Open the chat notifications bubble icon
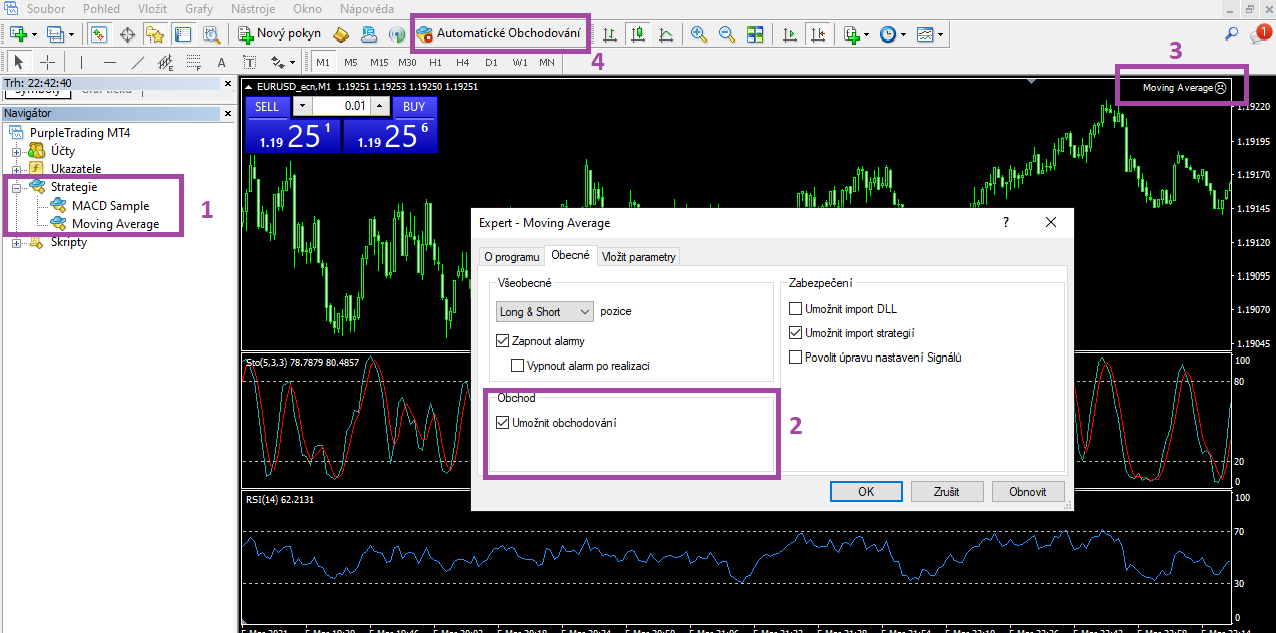 coord(1260,34)
